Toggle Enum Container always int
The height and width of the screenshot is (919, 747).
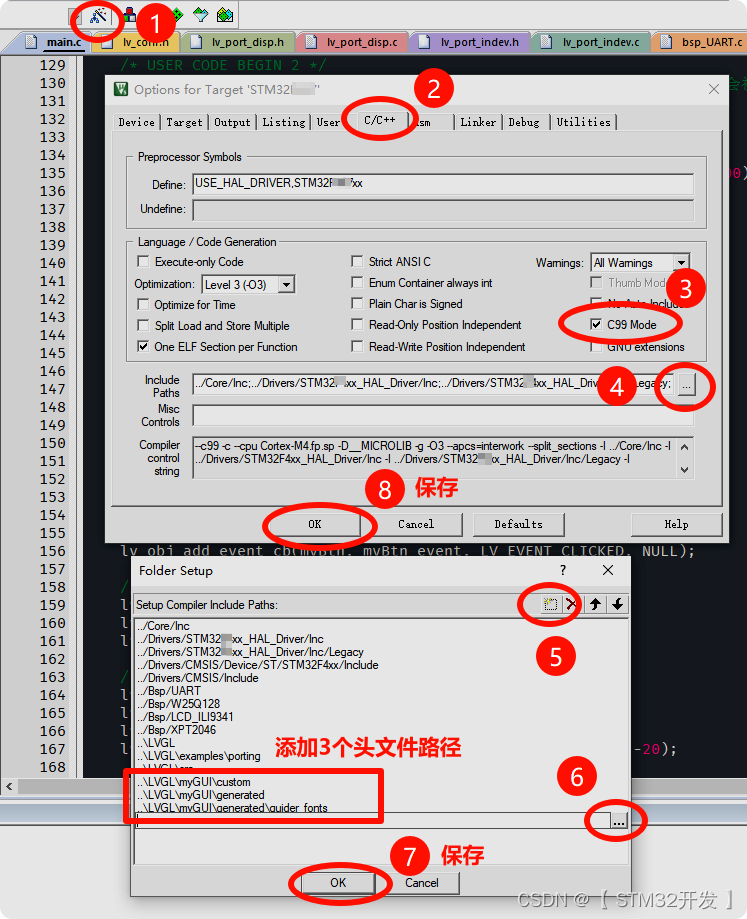click(357, 282)
